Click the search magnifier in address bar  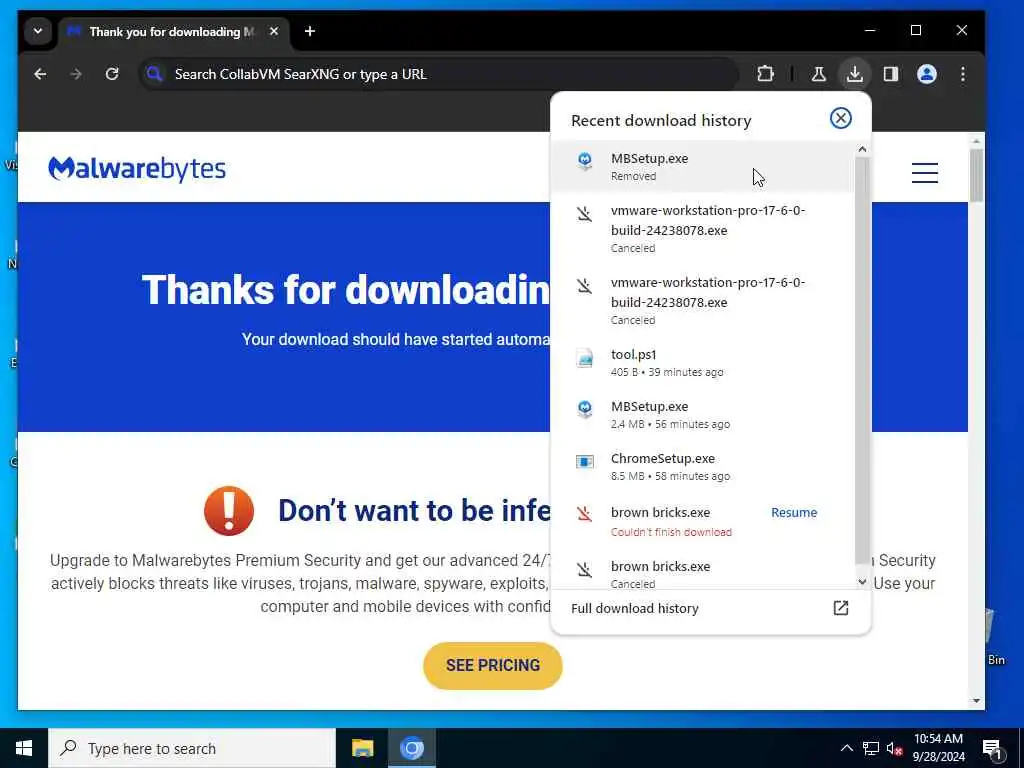(x=155, y=74)
